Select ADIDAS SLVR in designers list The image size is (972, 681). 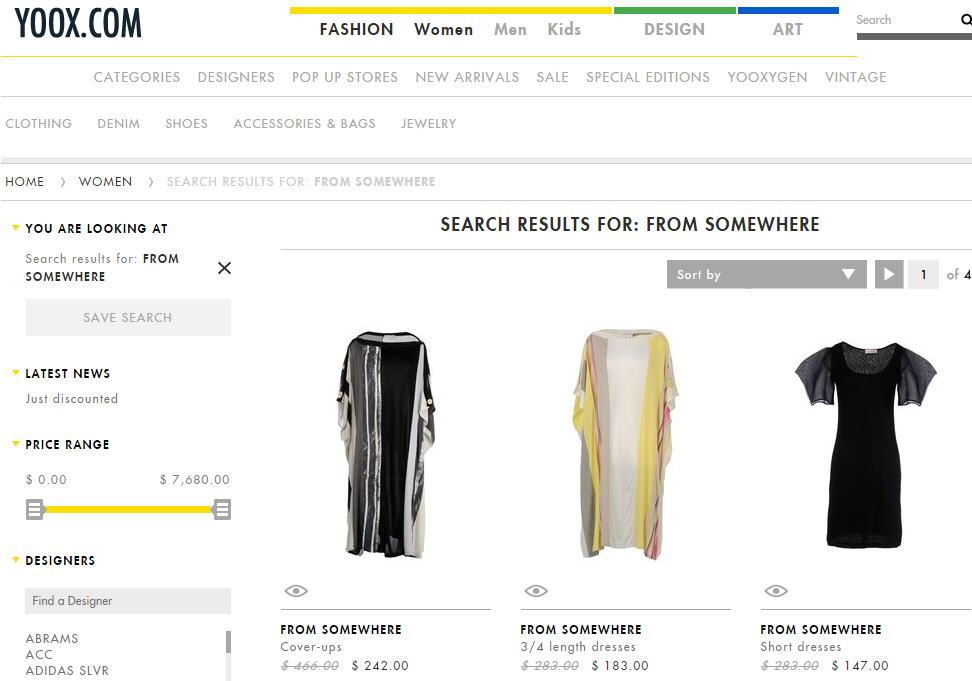(x=67, y=670)
